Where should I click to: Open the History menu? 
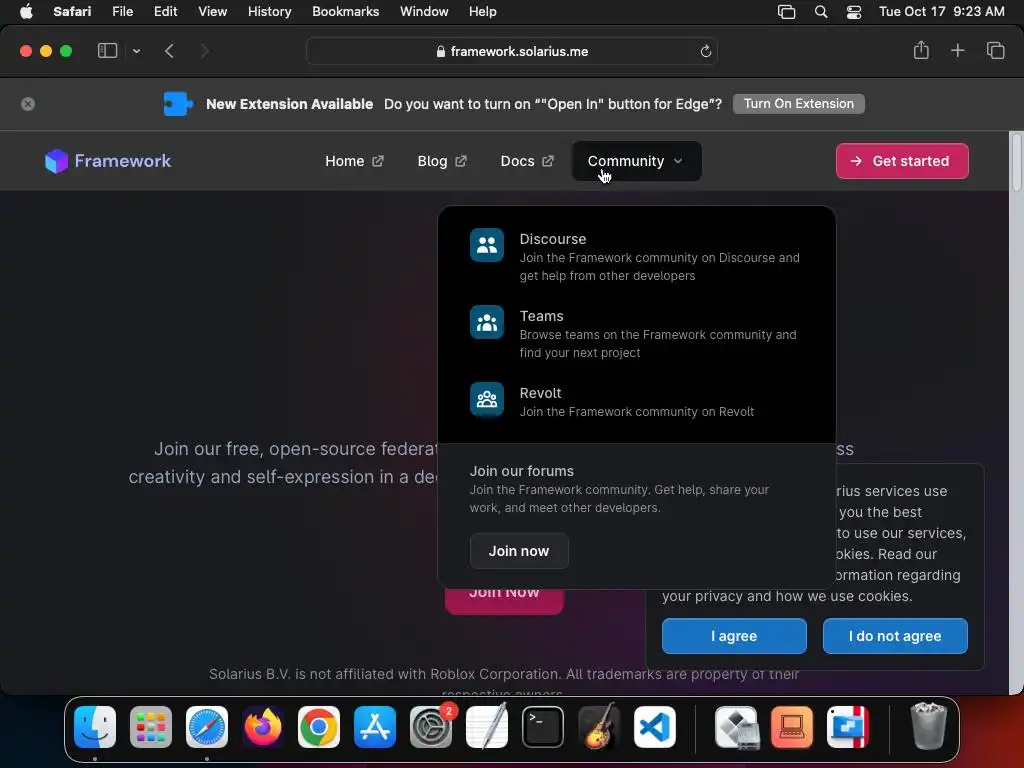click(269, 12)
